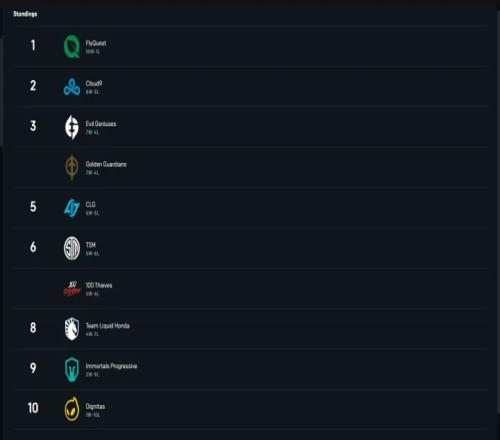The image size is (500, 440).
Task: Click the left side scrollbar thumb
Action: [1, 92]
